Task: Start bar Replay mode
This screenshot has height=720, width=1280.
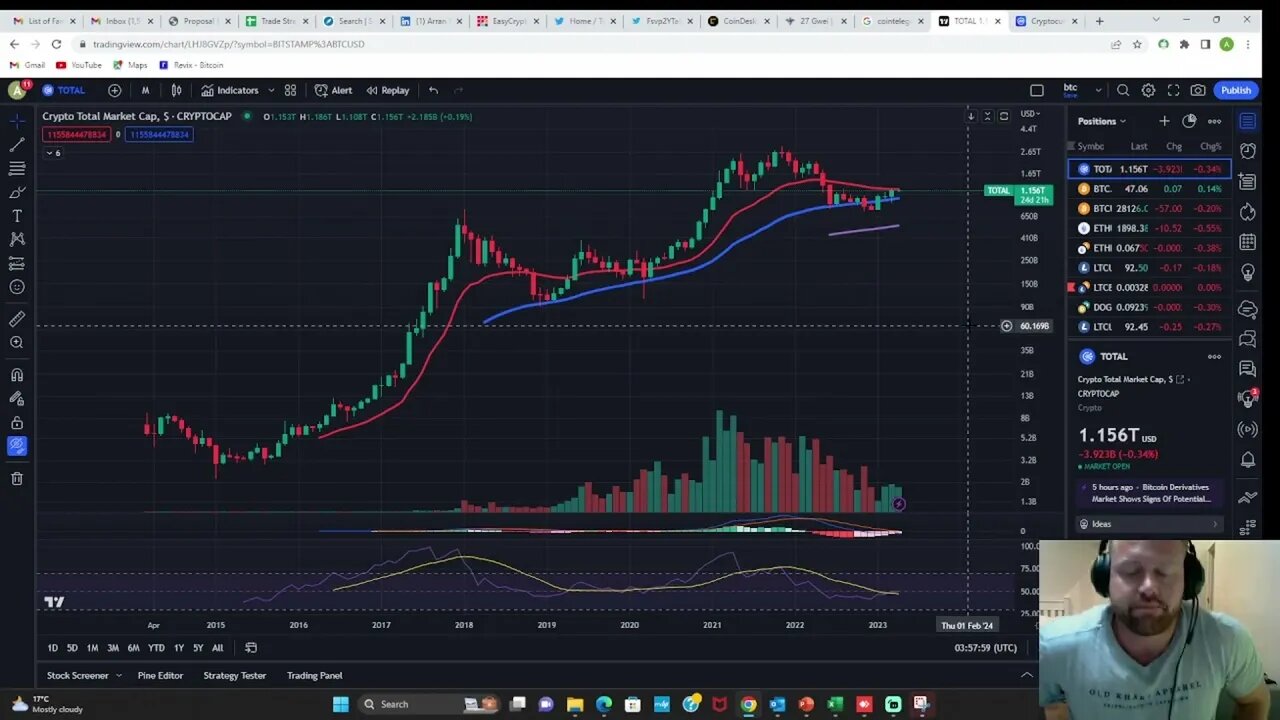Action: click(x=388, y=90)
